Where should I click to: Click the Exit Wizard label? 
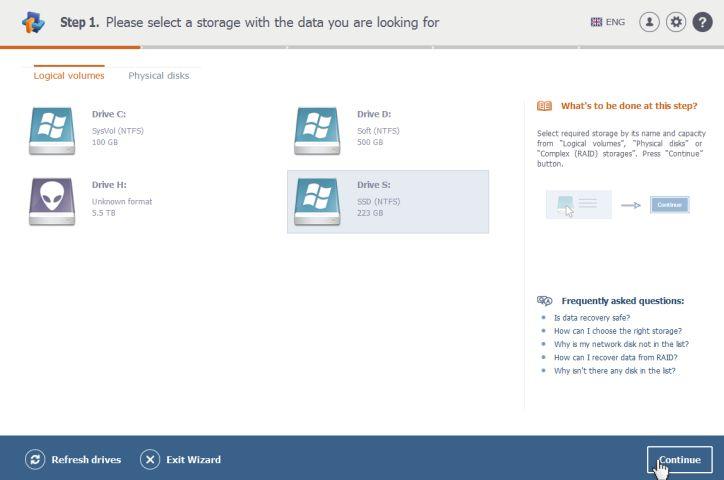[x=193, y=460]
